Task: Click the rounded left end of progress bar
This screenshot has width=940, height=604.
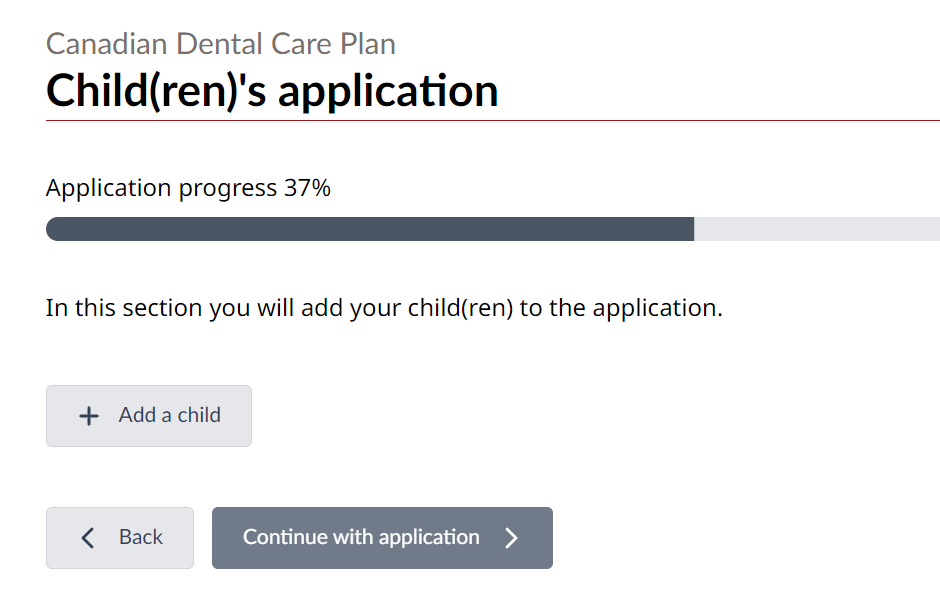Action: 54,229
